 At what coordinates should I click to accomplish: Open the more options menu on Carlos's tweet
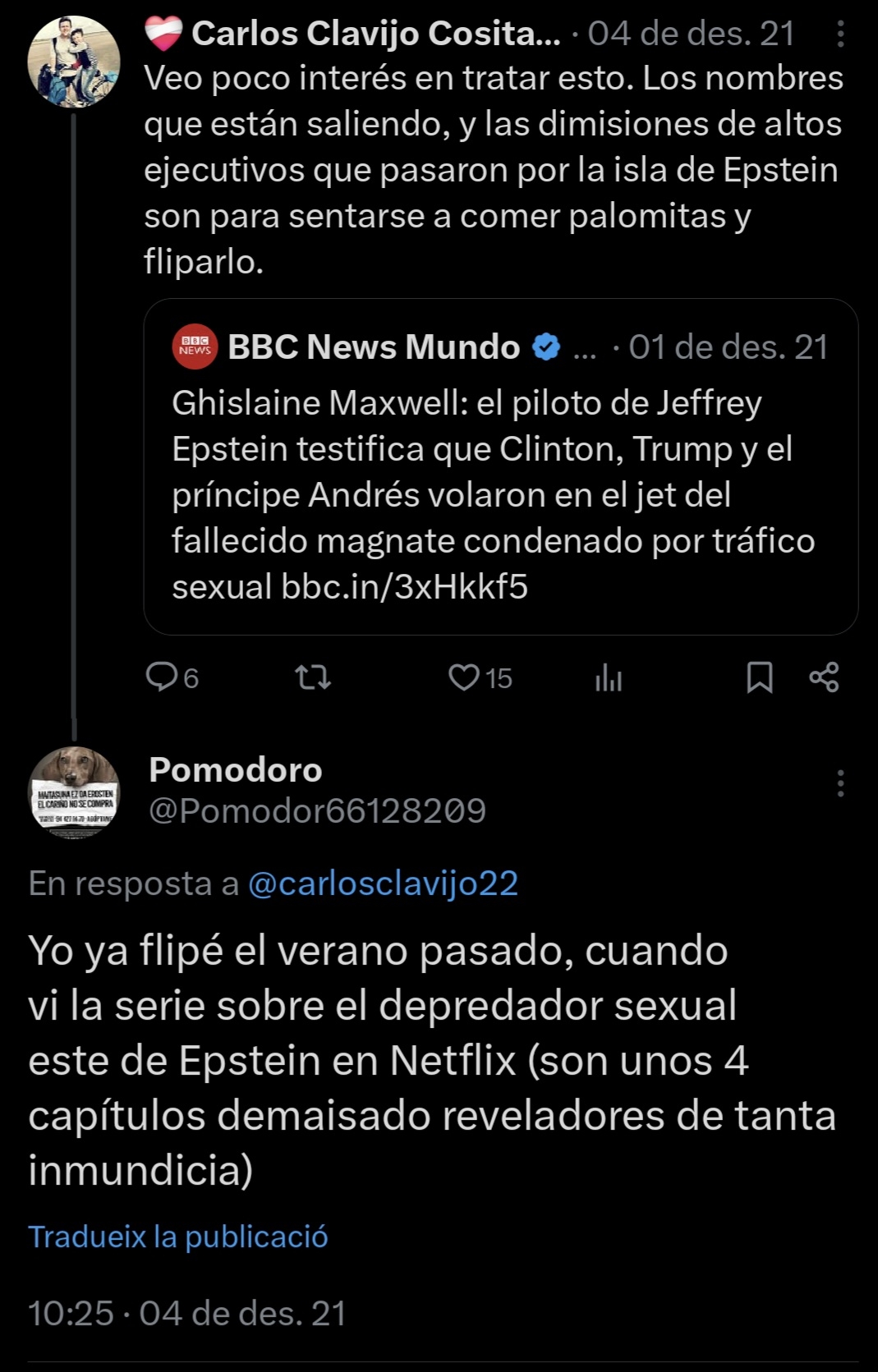pyautogui.click(x=840, y=34)
